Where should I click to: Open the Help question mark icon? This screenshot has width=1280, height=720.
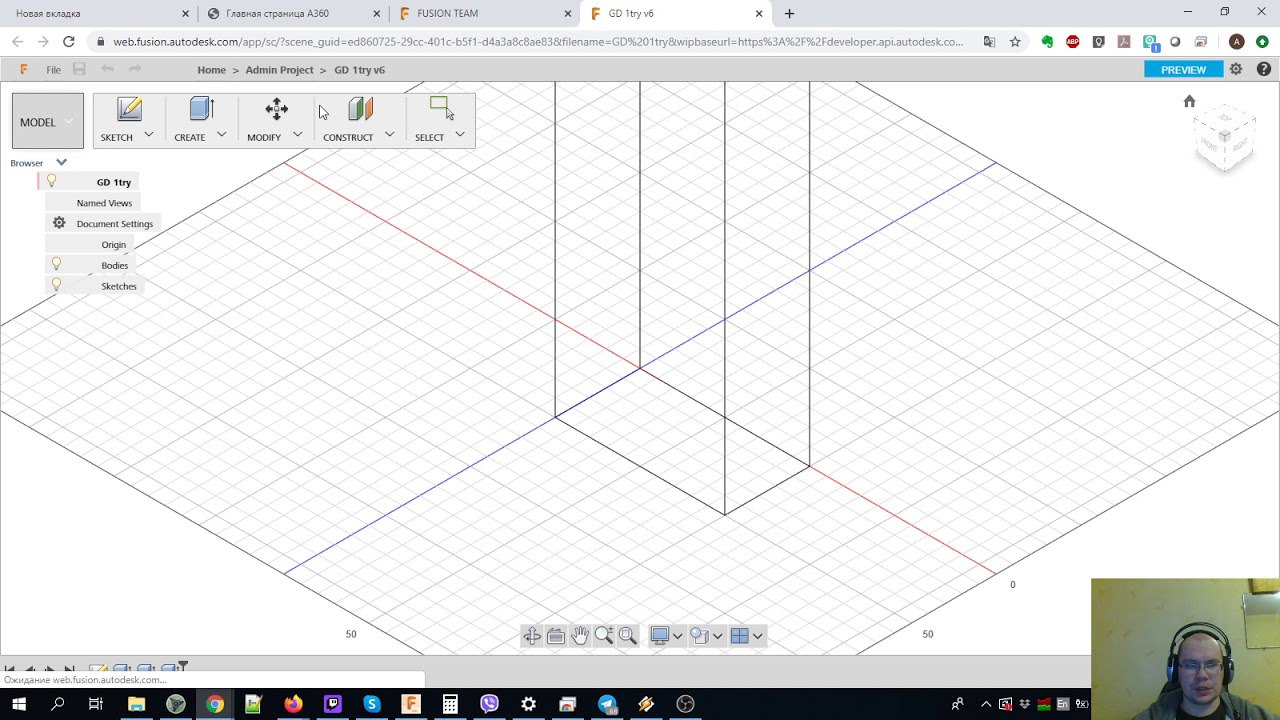tap(1264, 69)
